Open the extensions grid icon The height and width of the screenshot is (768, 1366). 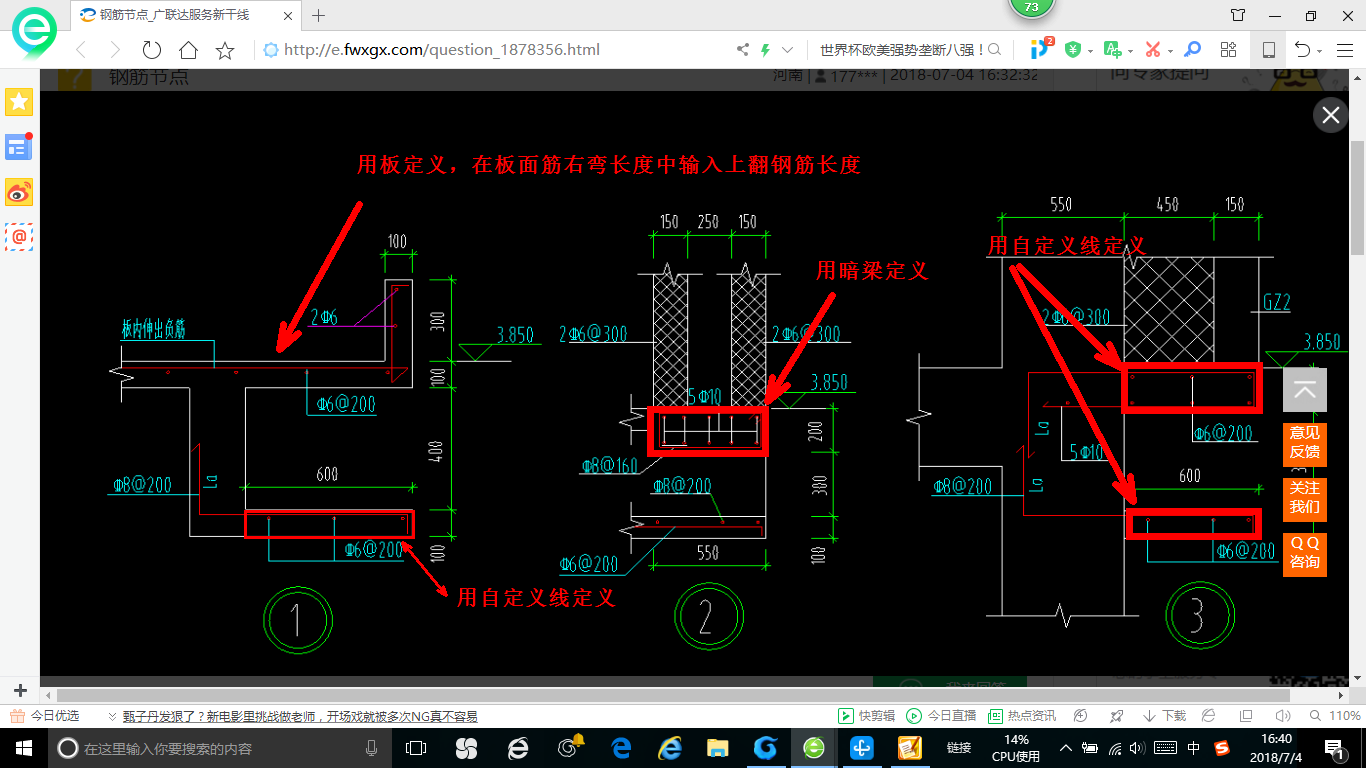1229,49
